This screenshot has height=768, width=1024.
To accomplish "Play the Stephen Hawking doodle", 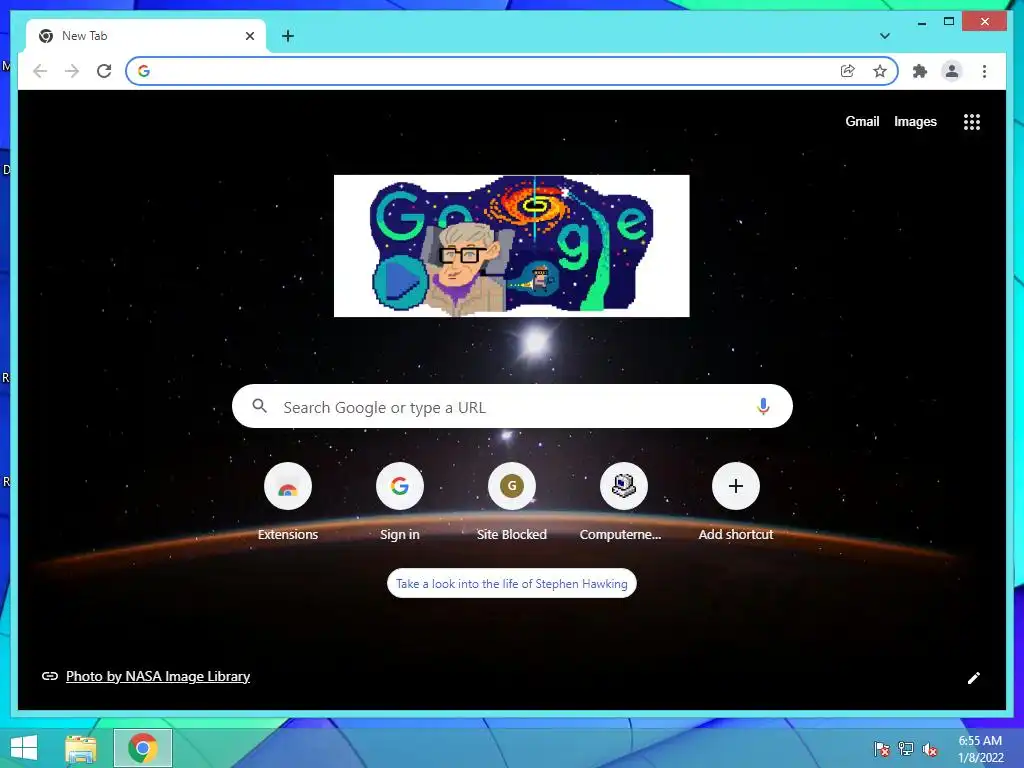I will (x=399, y=281).
